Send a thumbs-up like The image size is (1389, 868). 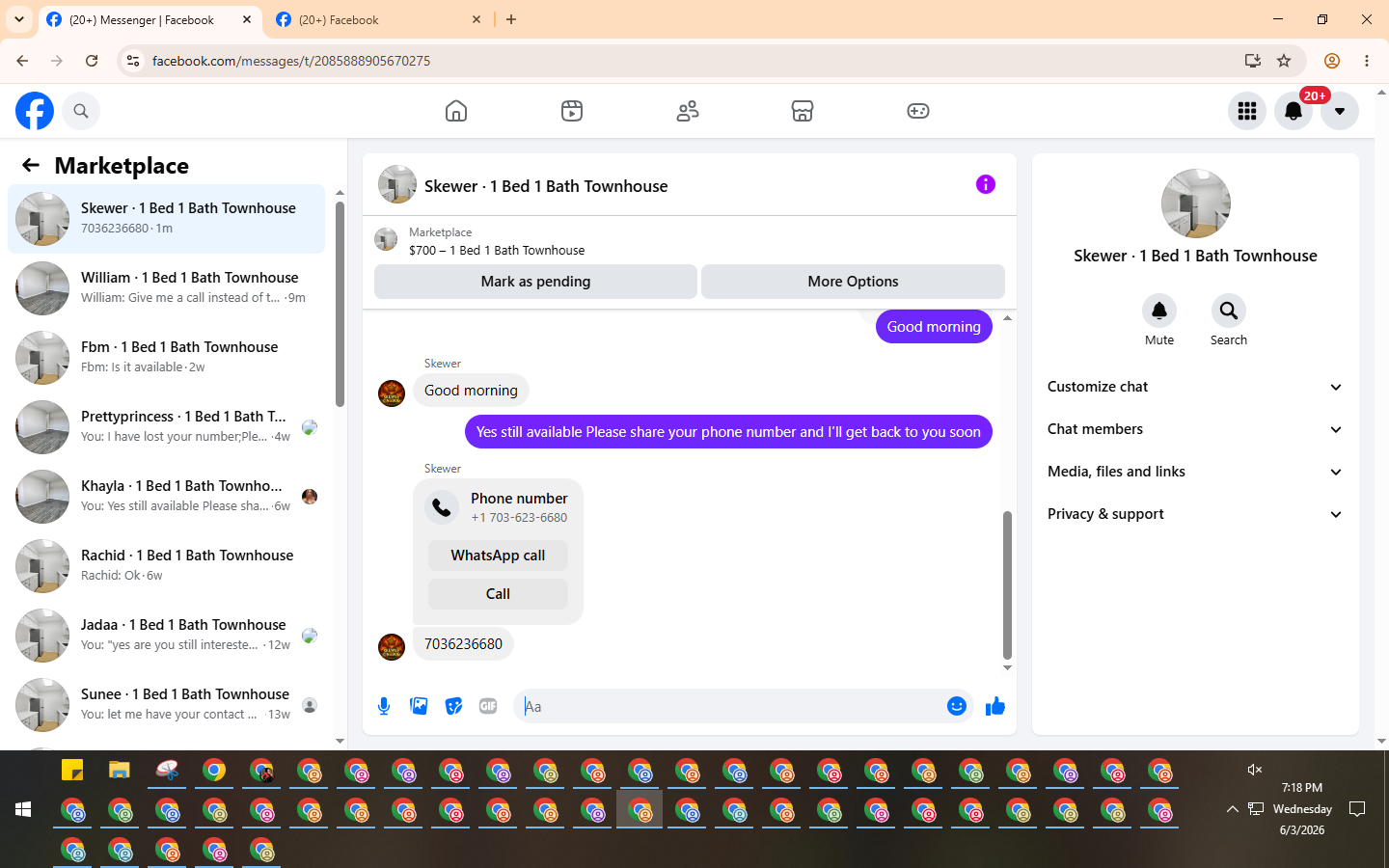(x=995, y=707)
